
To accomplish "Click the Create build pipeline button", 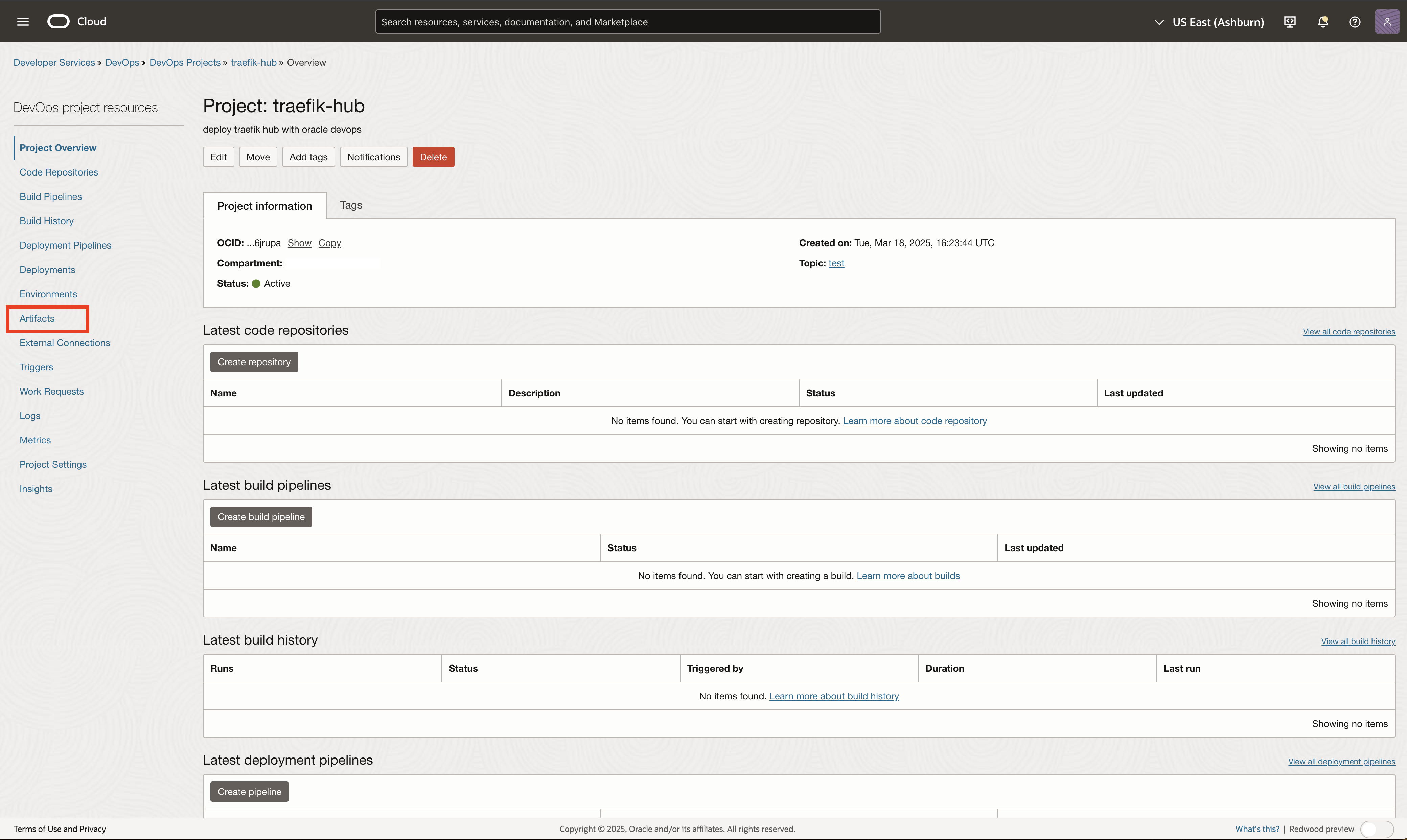I will [261, 516].
